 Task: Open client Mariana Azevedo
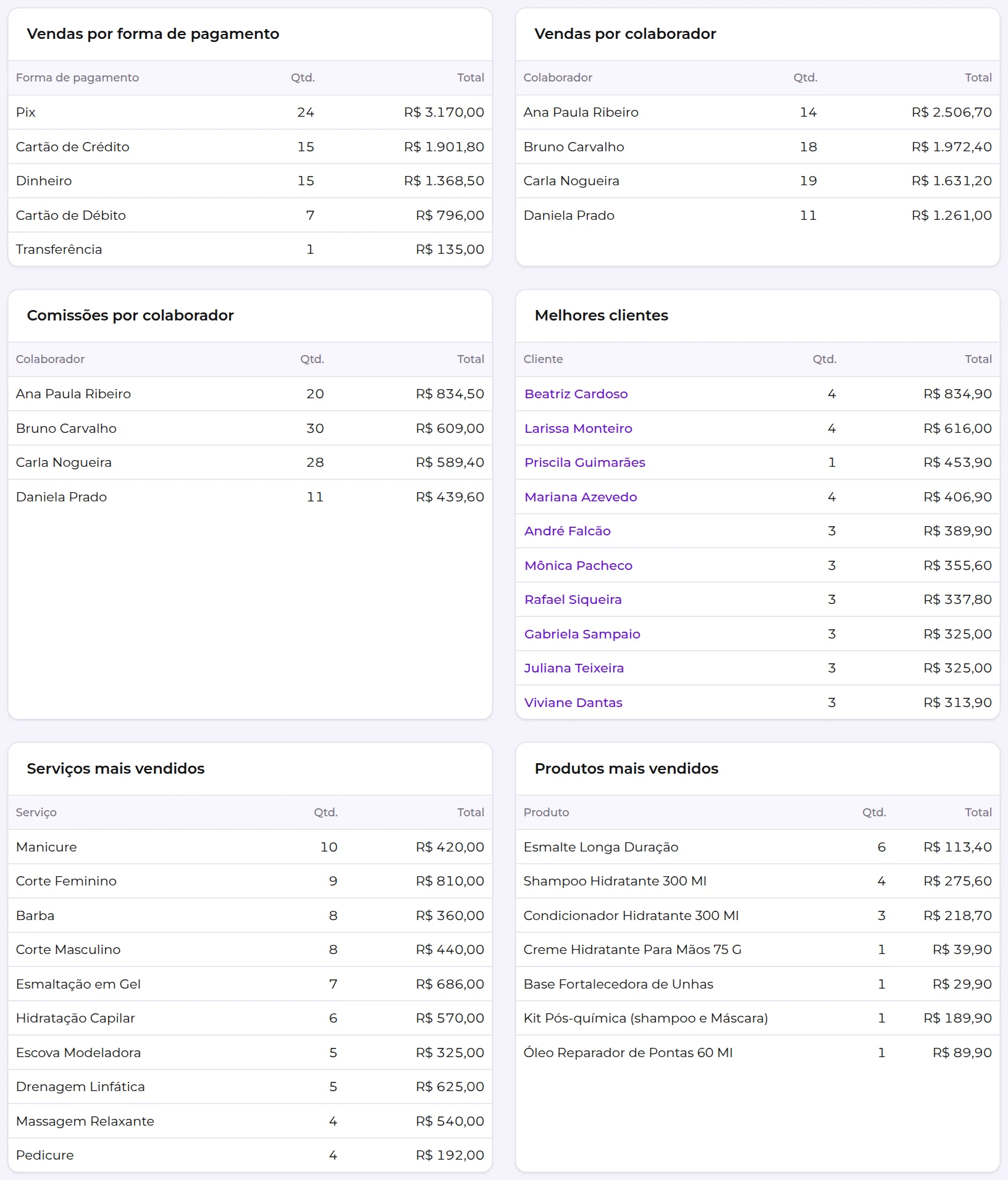click(x=581, y=497)
